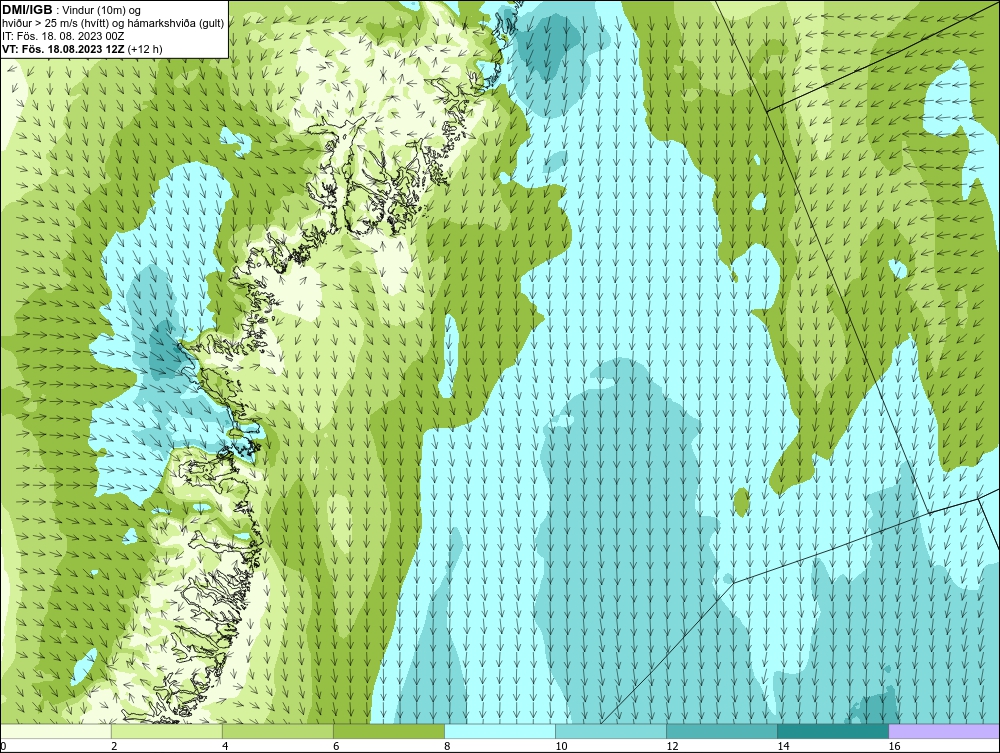Click the 0–2 m/s palest legend swatch
The height and width of the screenshot is (753, 1000).
(x=56, y=731)
